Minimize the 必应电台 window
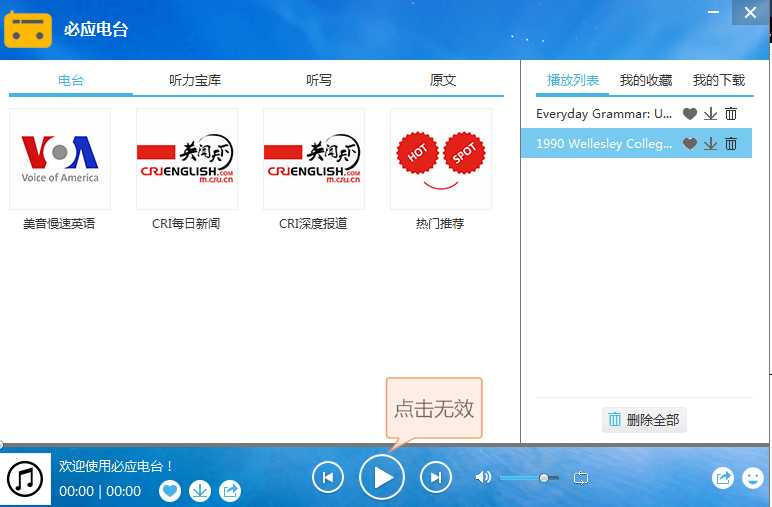Screen dimensions: 772x507 tap(713, 12)
